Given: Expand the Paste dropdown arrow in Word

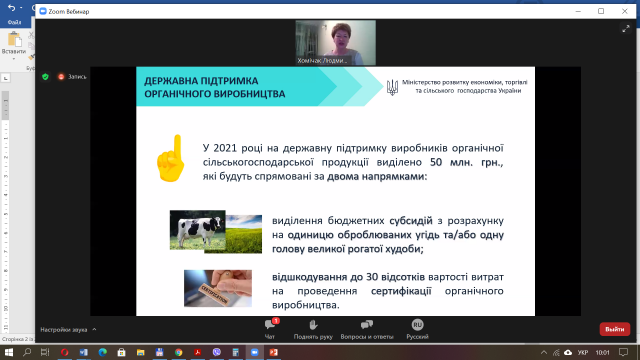Looking at the screenshot, I should click(x=14, y=59).
